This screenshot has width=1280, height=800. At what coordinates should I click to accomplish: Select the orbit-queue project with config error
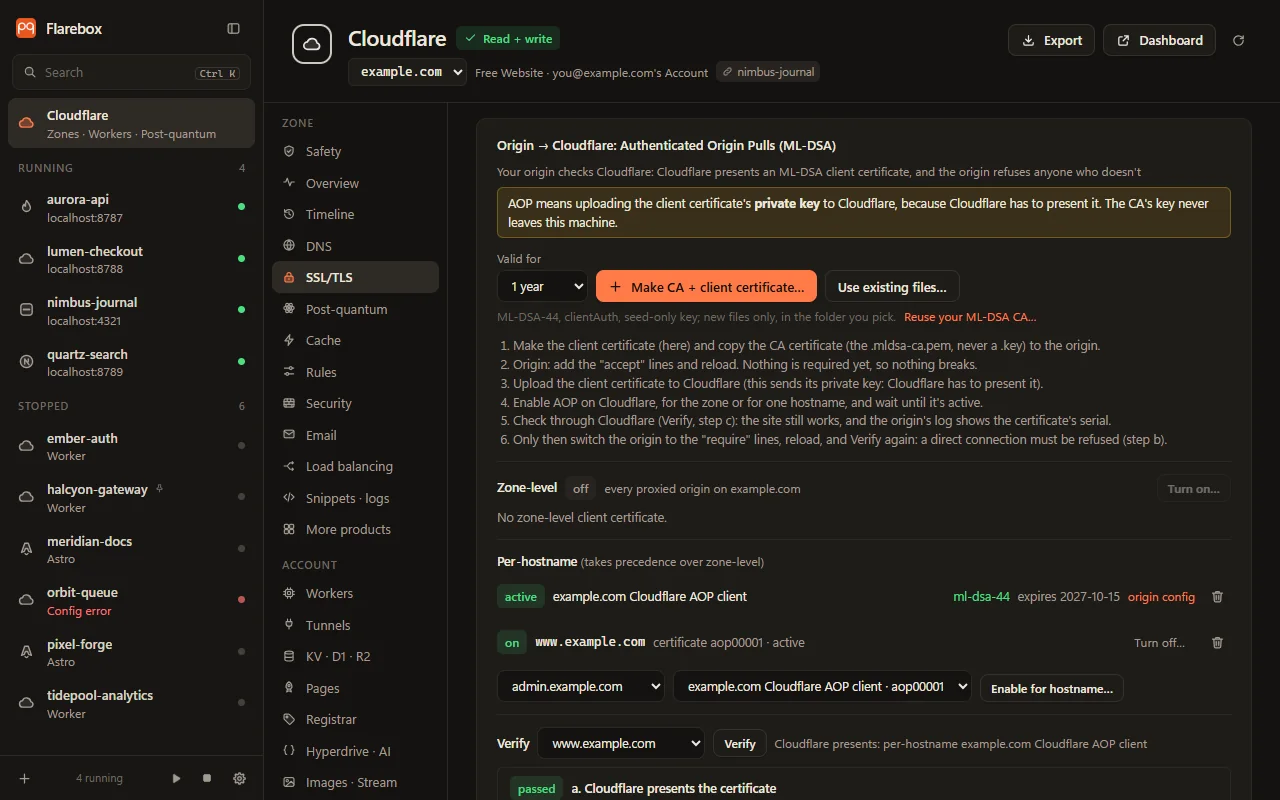[x=131, y=601]
